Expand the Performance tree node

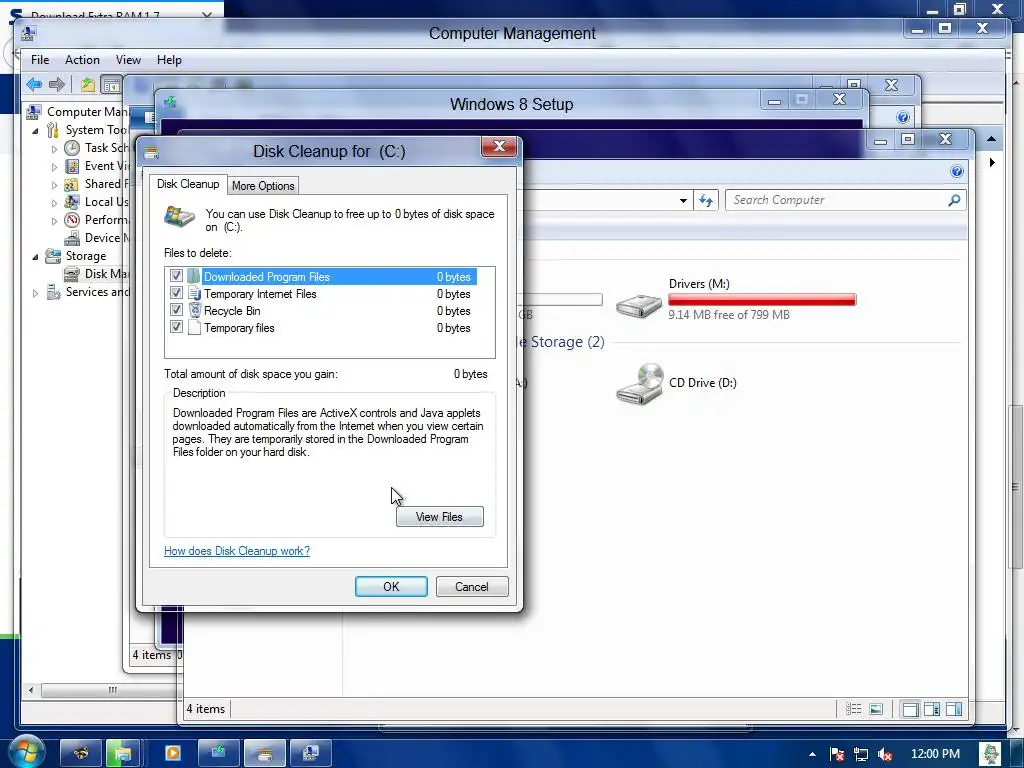54,221
